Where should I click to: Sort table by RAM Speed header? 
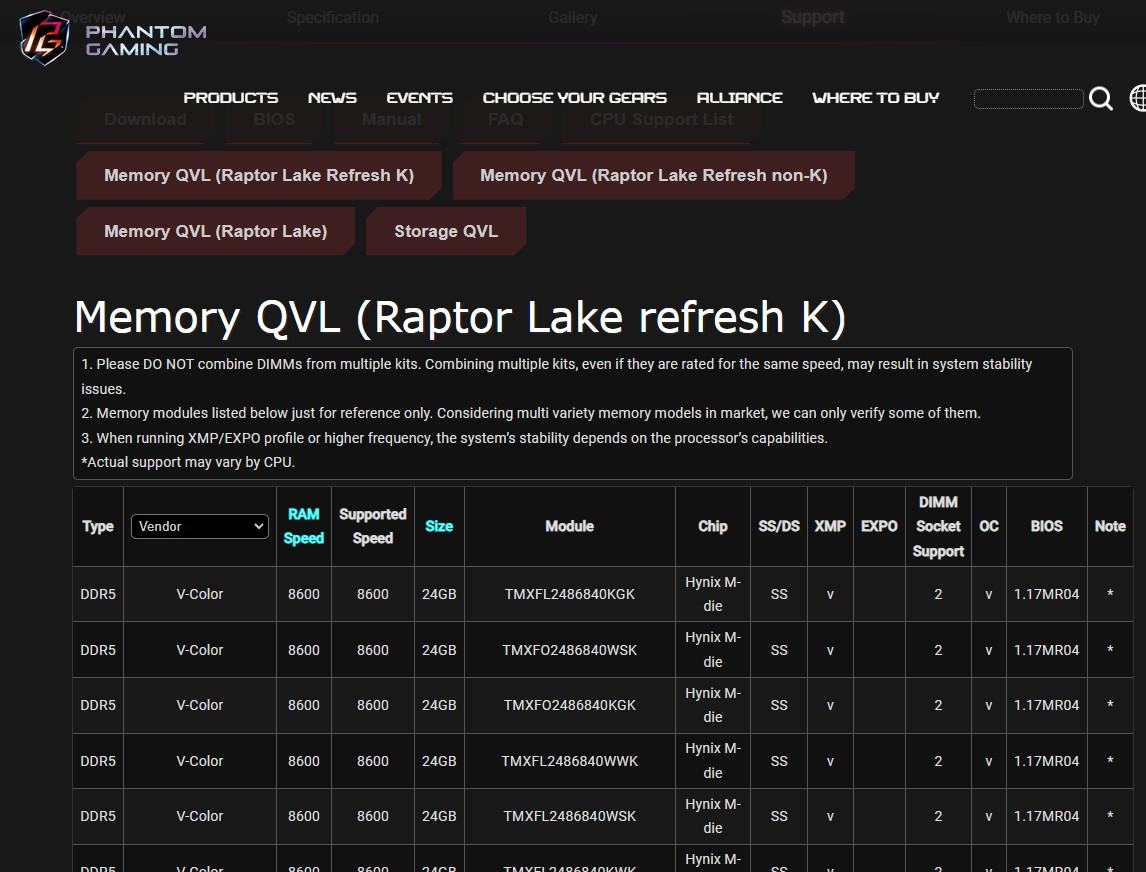pyautogui.click(x=303, y=526)
